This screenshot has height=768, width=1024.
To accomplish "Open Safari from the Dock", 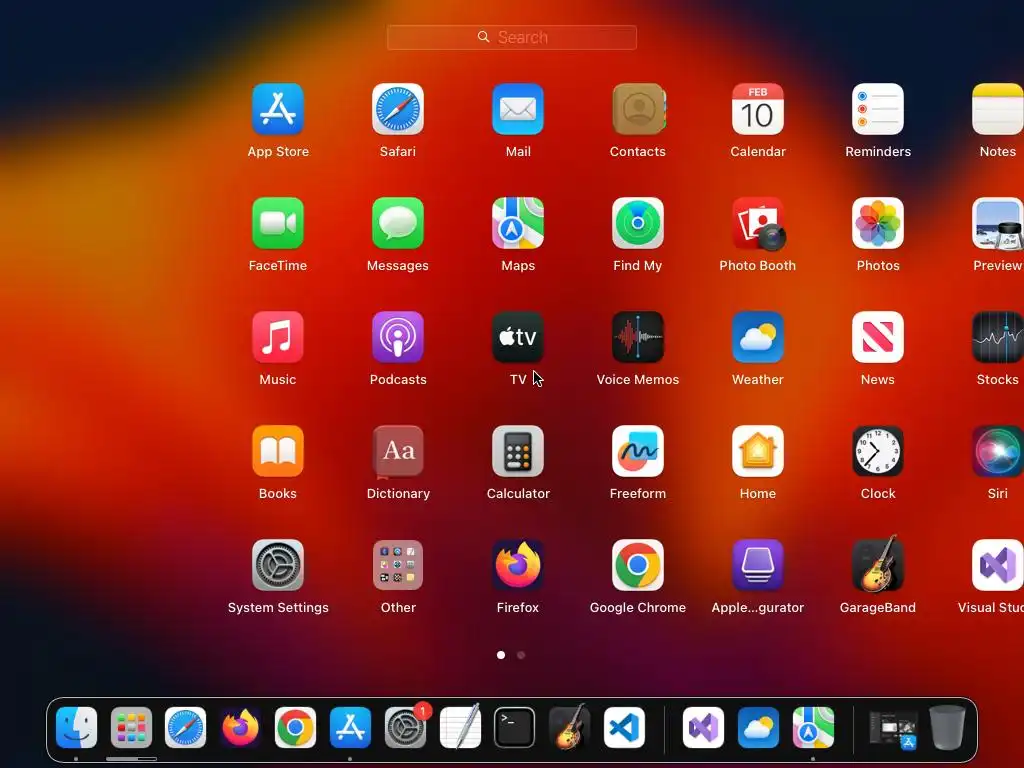I will tap(185, 728).
